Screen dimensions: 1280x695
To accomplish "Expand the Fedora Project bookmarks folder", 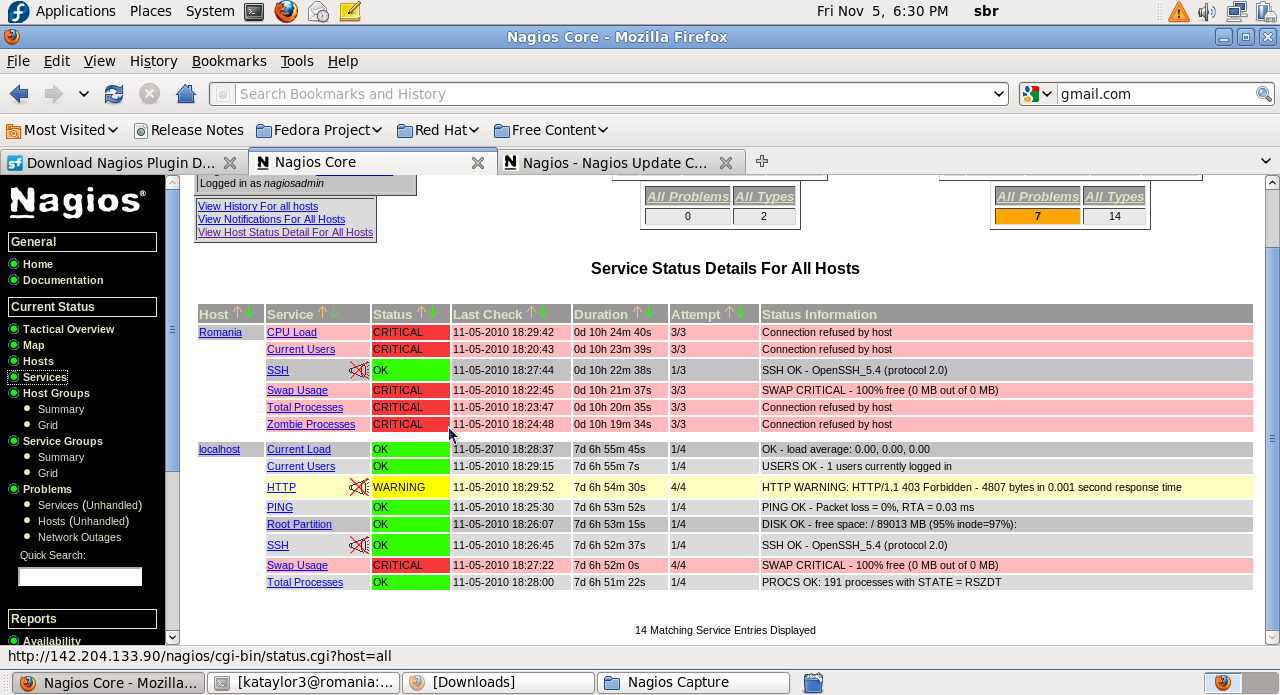I will click(320, 130).
